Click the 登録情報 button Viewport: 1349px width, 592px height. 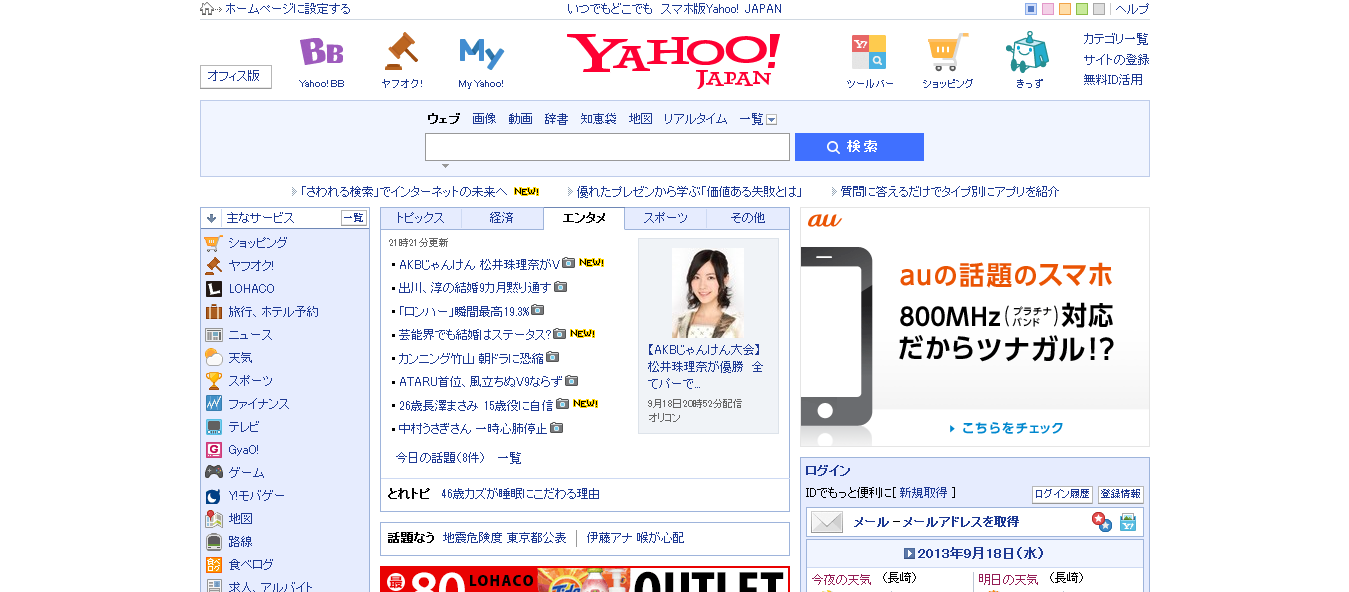[x=1120, y=494]
